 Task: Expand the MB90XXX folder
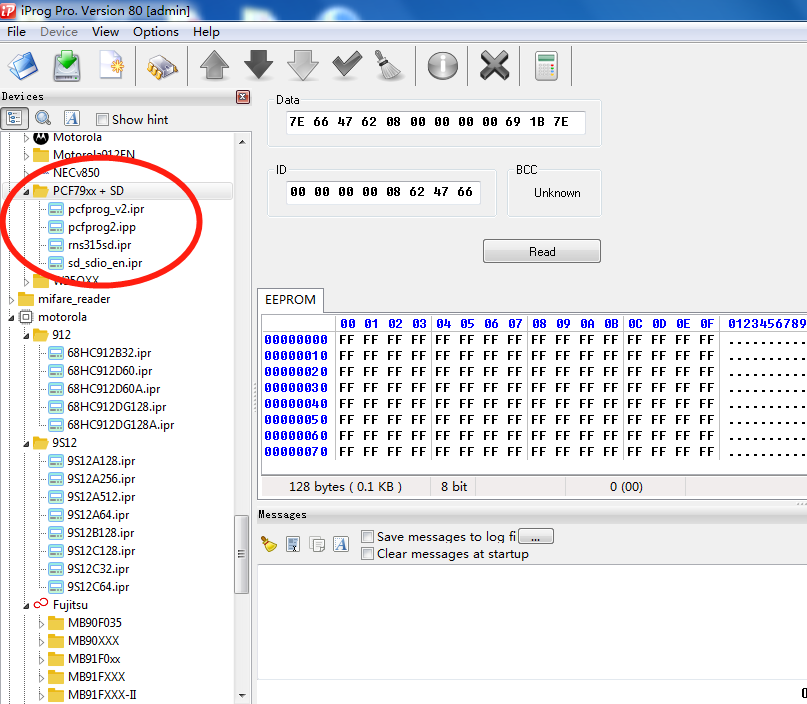coord(41,642)
